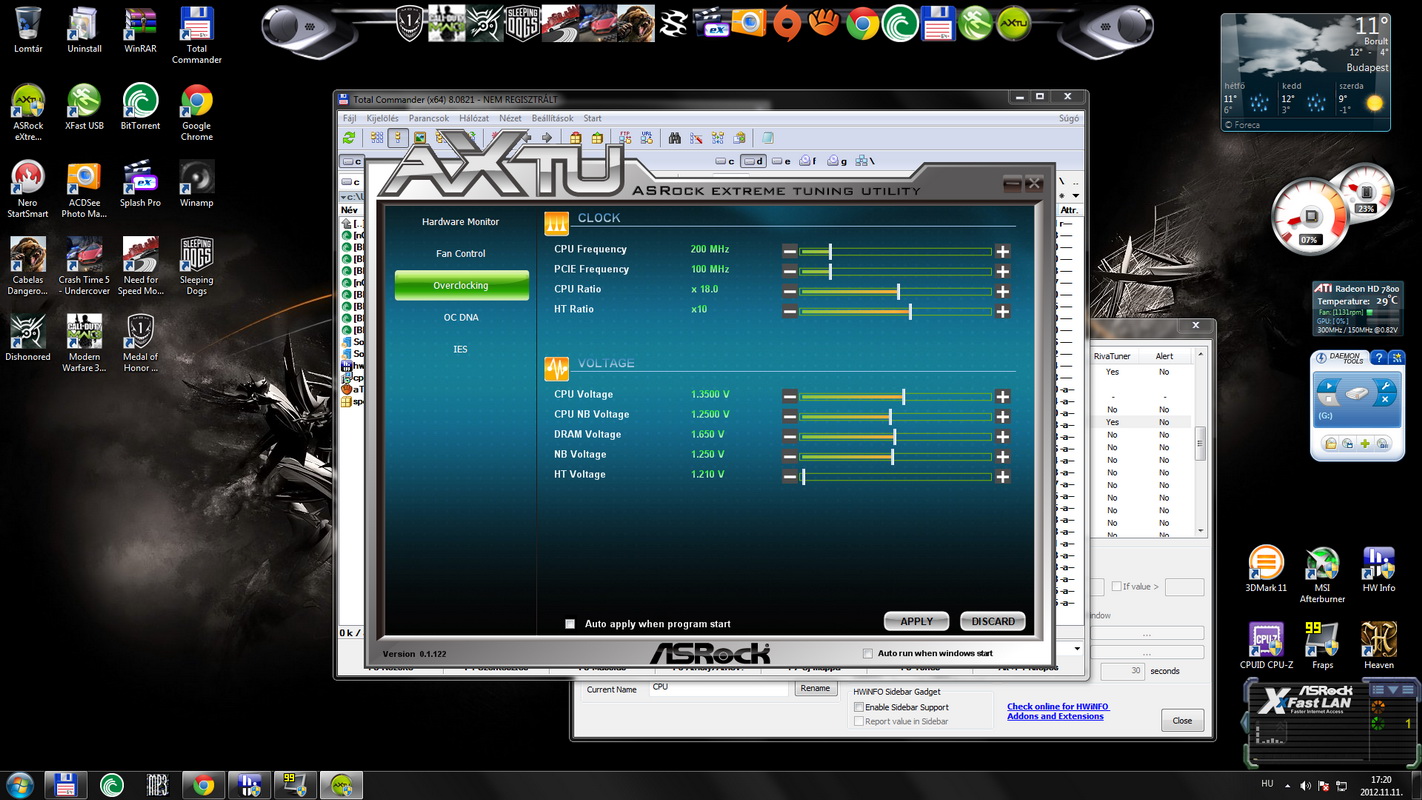Image resolution: width=1422 pixels, height=800 pixels.
Task: Click the APPLY button
Action: pos(917,621)
